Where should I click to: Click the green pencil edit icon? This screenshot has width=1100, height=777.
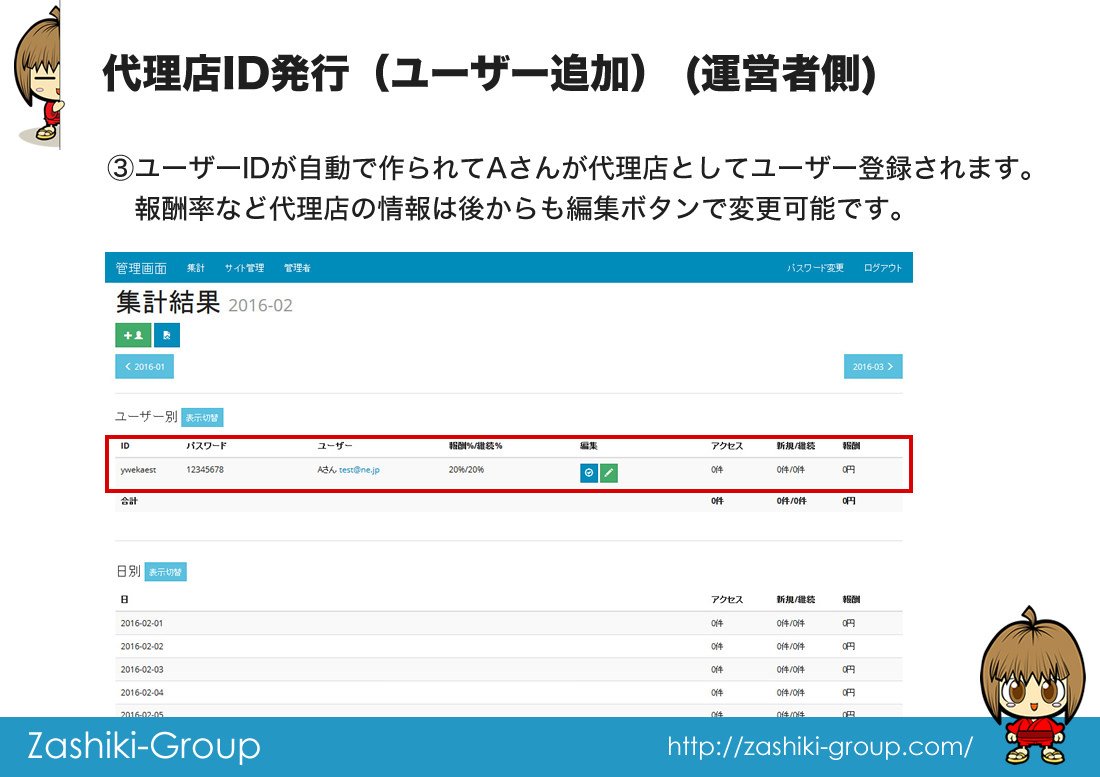pyautogui.click(x=609, y=472)
